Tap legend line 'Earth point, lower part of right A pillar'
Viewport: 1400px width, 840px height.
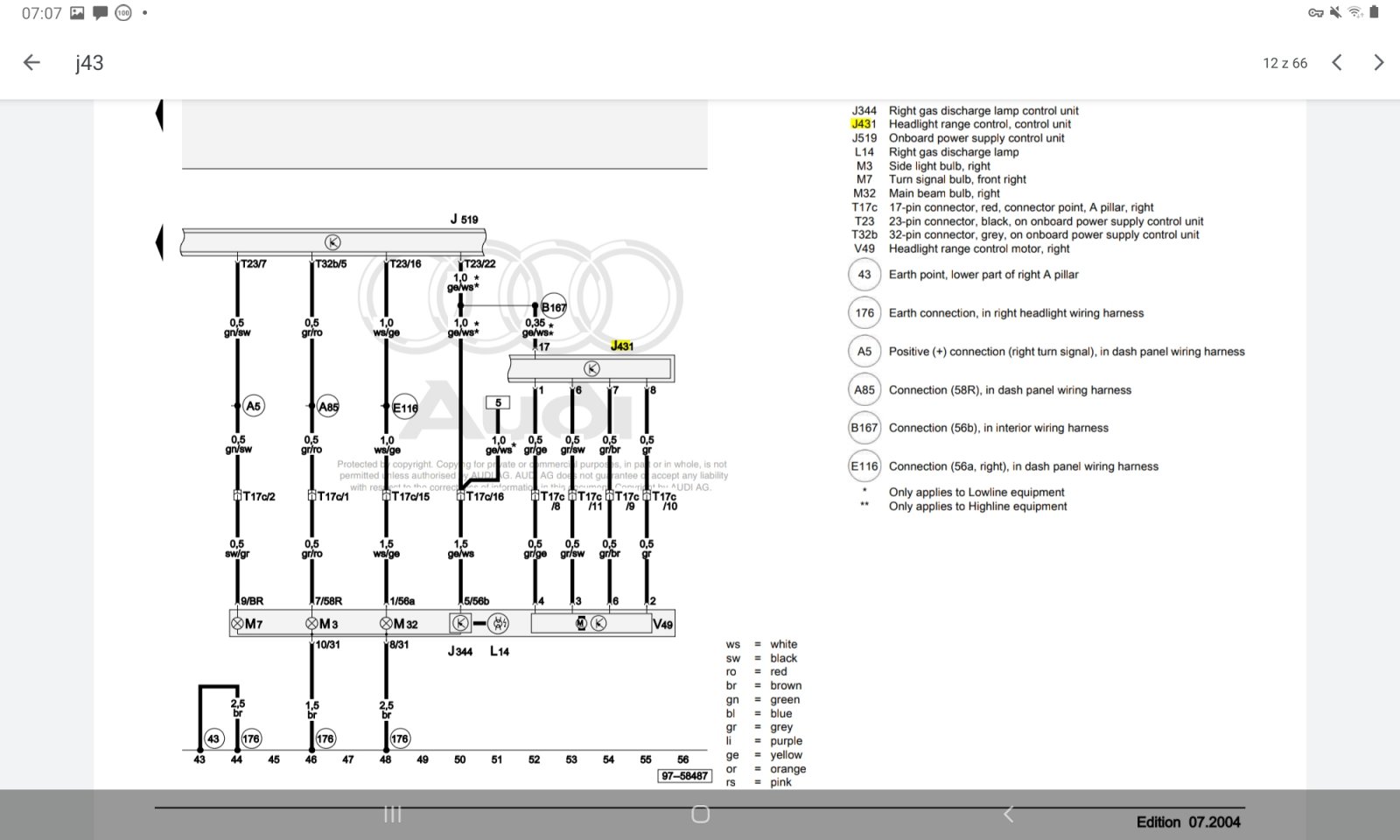[x=983, y=275]
